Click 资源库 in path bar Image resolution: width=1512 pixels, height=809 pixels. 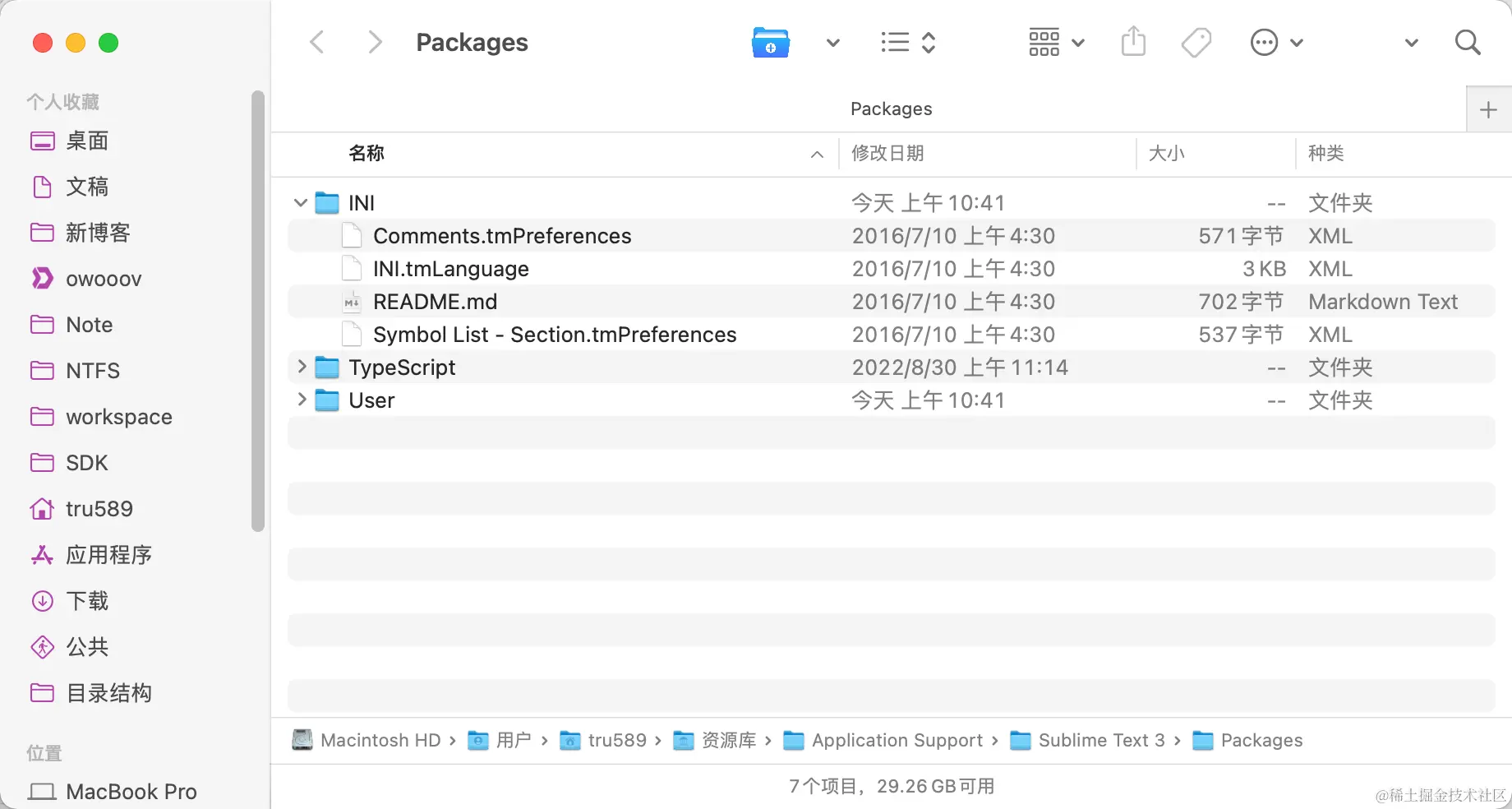[715, 740]
